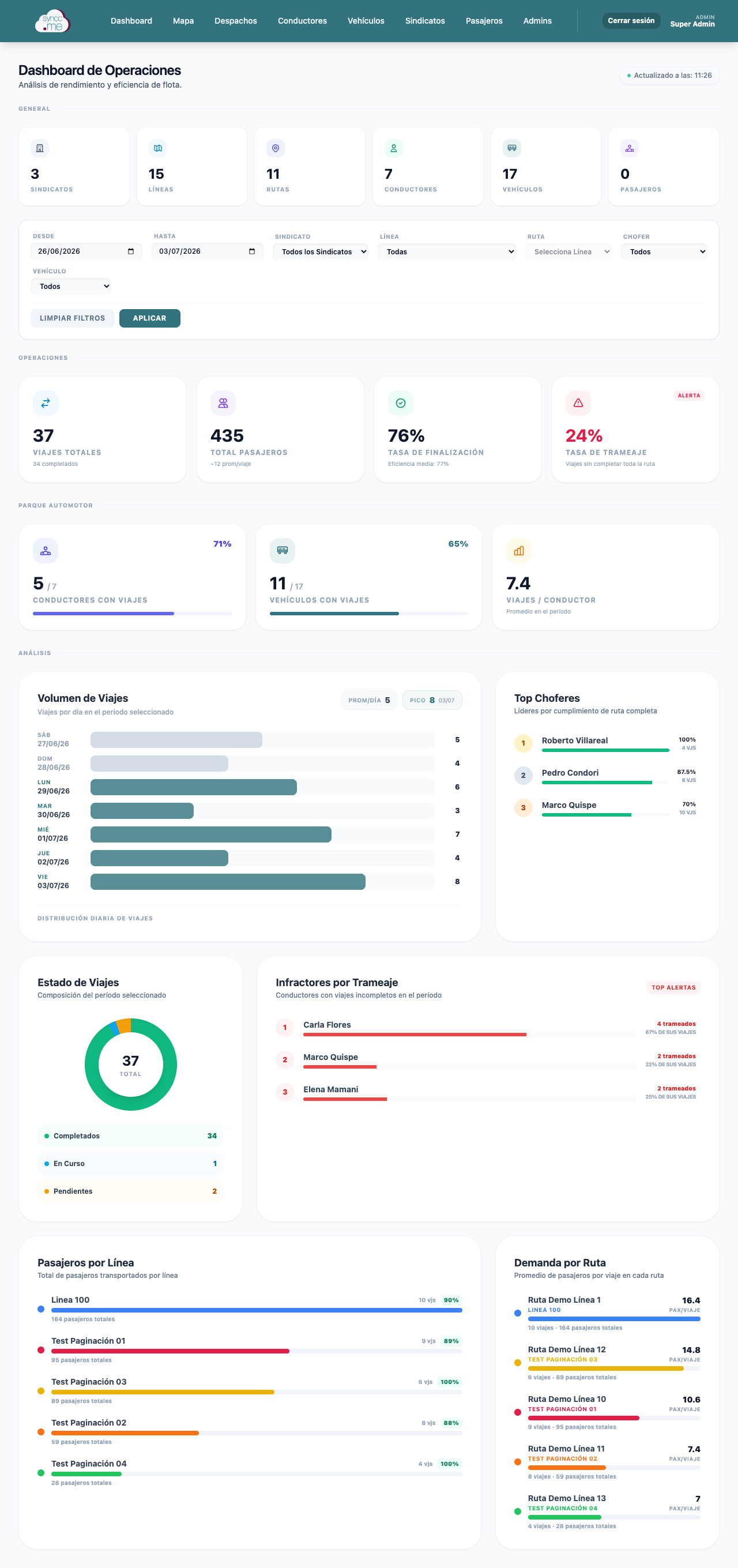Click the Conductores person icon

pyautogui.click(x=394, y=148)
